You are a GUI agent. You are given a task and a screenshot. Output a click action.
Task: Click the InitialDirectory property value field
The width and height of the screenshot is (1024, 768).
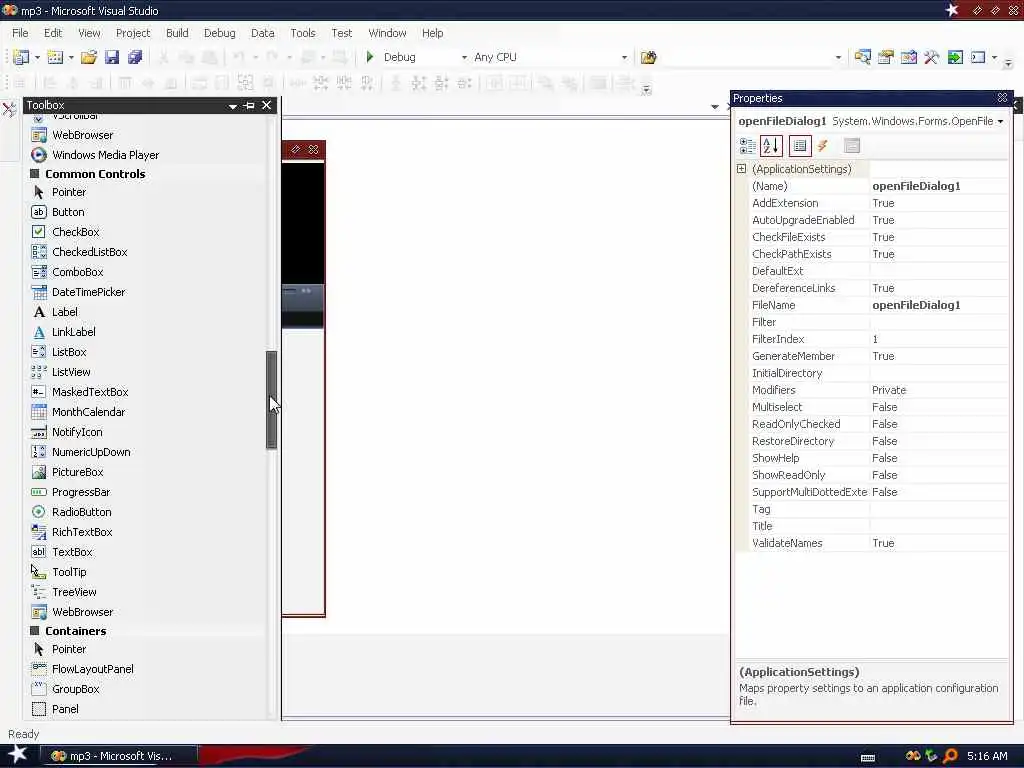coord(939,373)
